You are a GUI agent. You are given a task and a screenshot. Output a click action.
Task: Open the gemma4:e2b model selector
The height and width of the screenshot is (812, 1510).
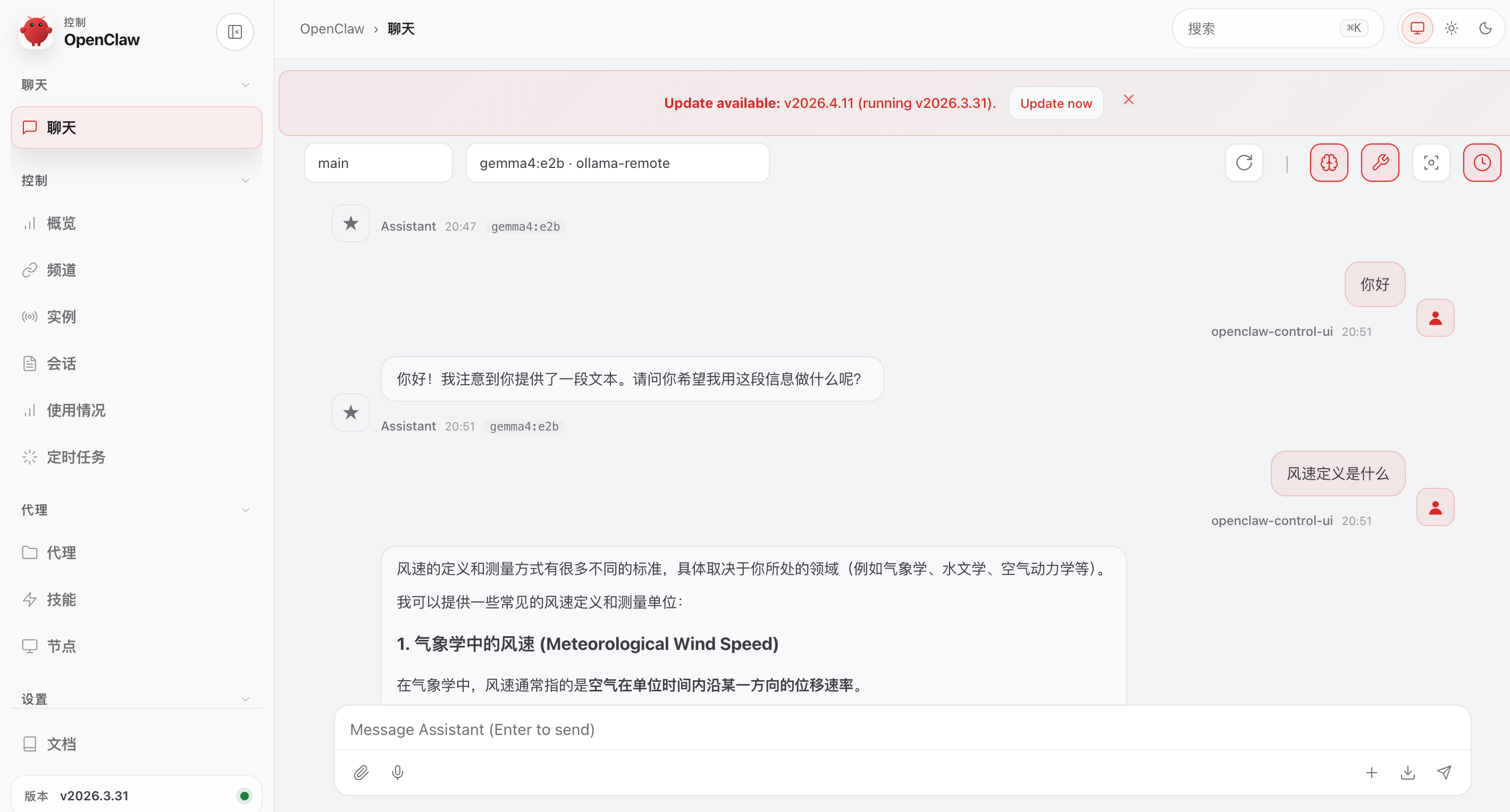[x=617, y=162]
